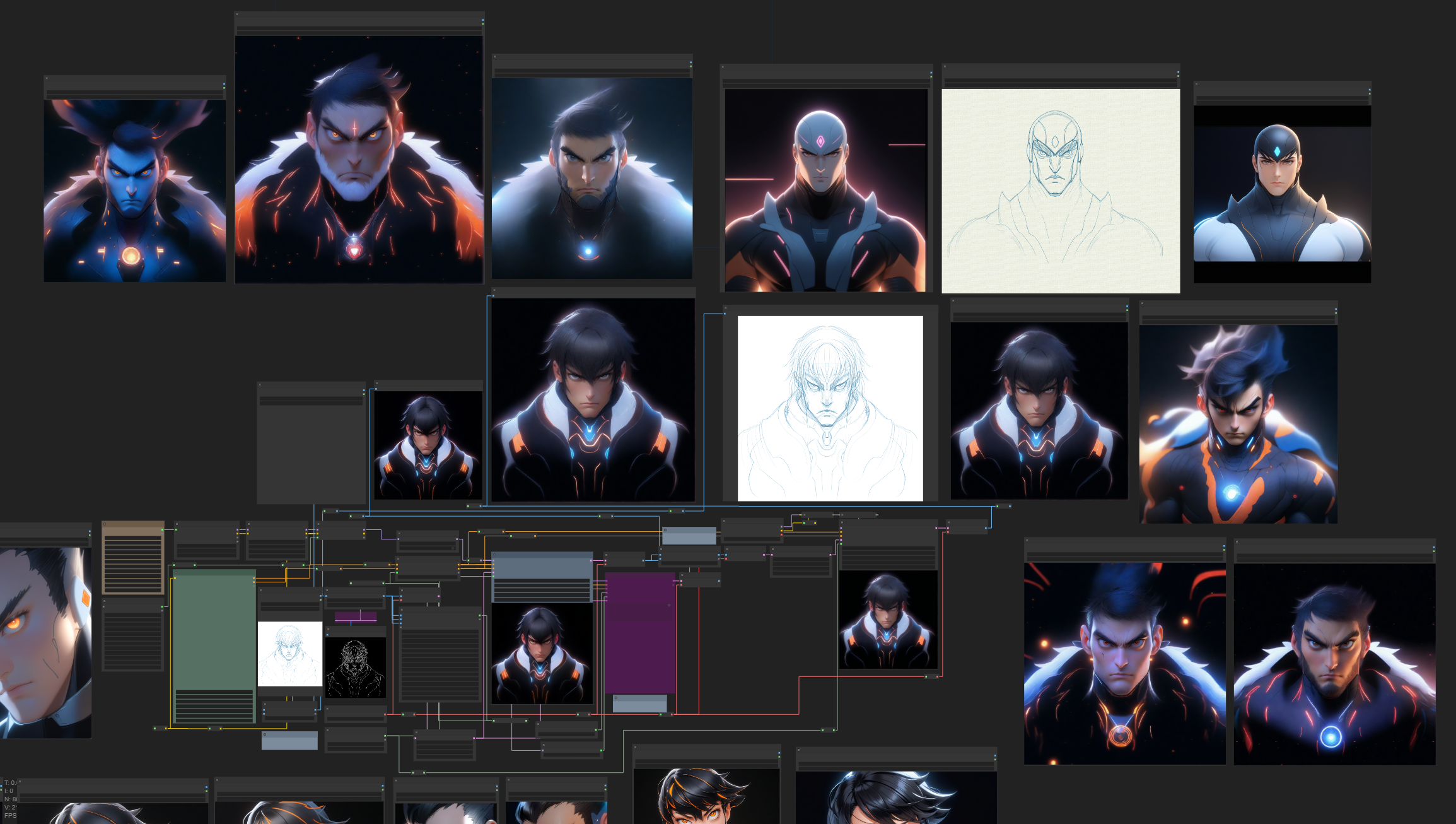1456x824 pixels.
Task: Click collapse dot of the blue-skinned antlered character node
Action: pyautogui.click(x=47, y=79)
